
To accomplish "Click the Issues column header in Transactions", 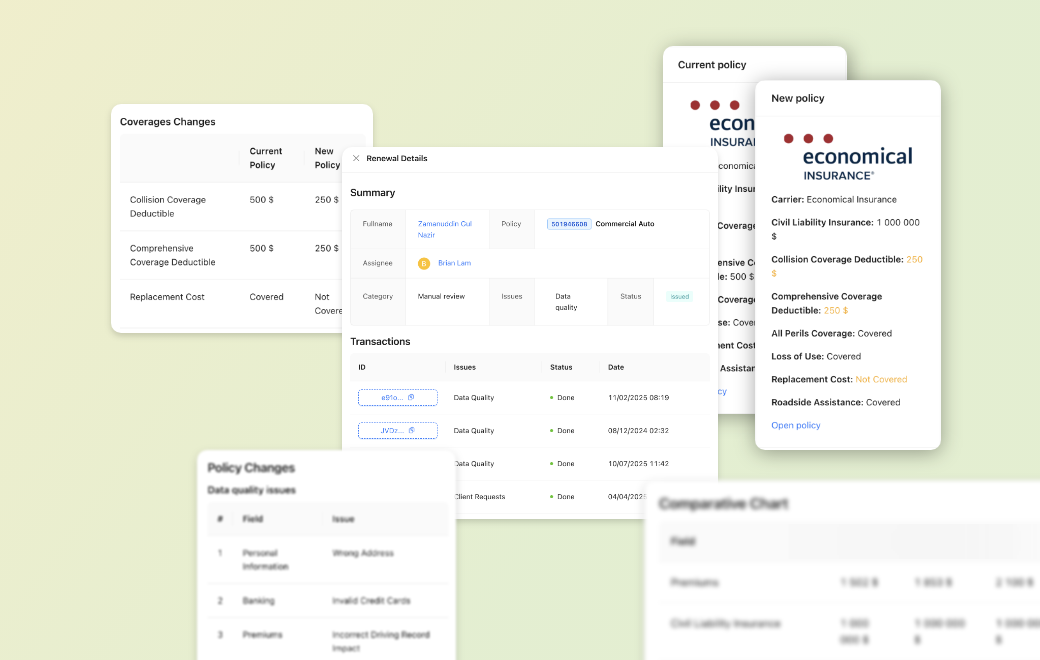I will (464, 367).
